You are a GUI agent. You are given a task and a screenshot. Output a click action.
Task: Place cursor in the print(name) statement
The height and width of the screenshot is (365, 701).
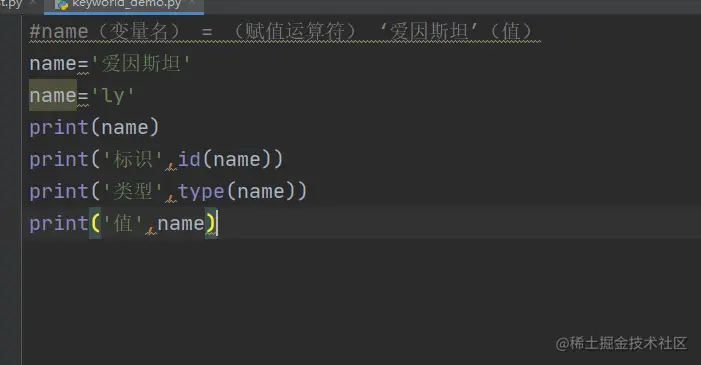pyautogui.click(x=94, y=127)
